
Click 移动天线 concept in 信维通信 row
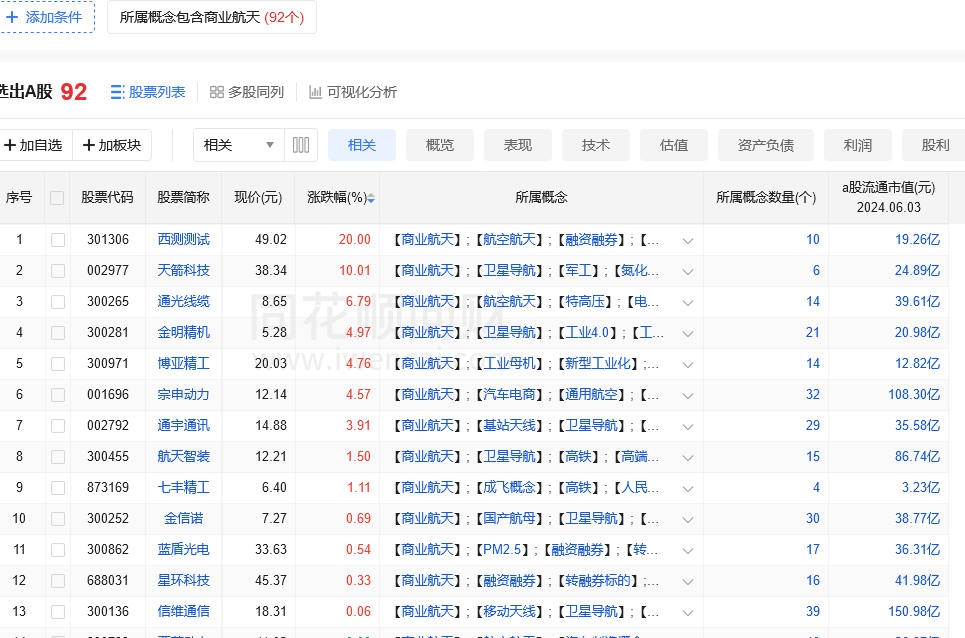[x=509, y=611]
